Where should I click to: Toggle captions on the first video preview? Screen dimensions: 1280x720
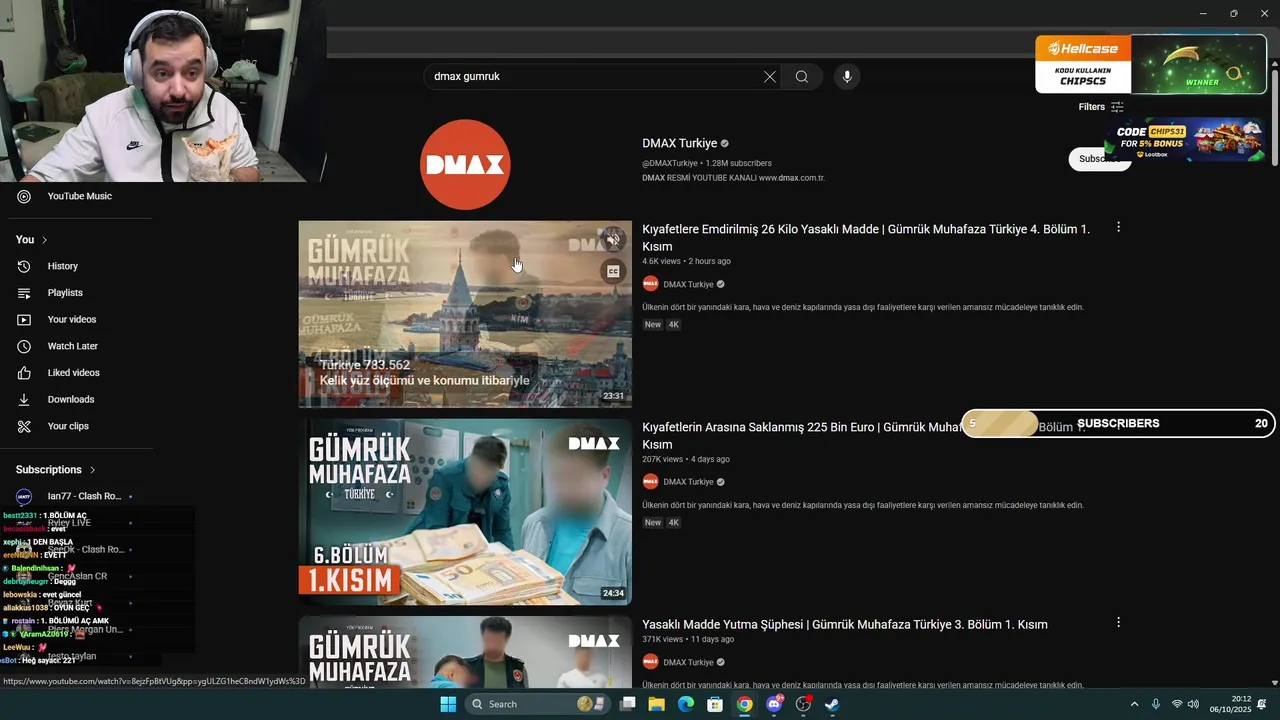coord(613,271)
